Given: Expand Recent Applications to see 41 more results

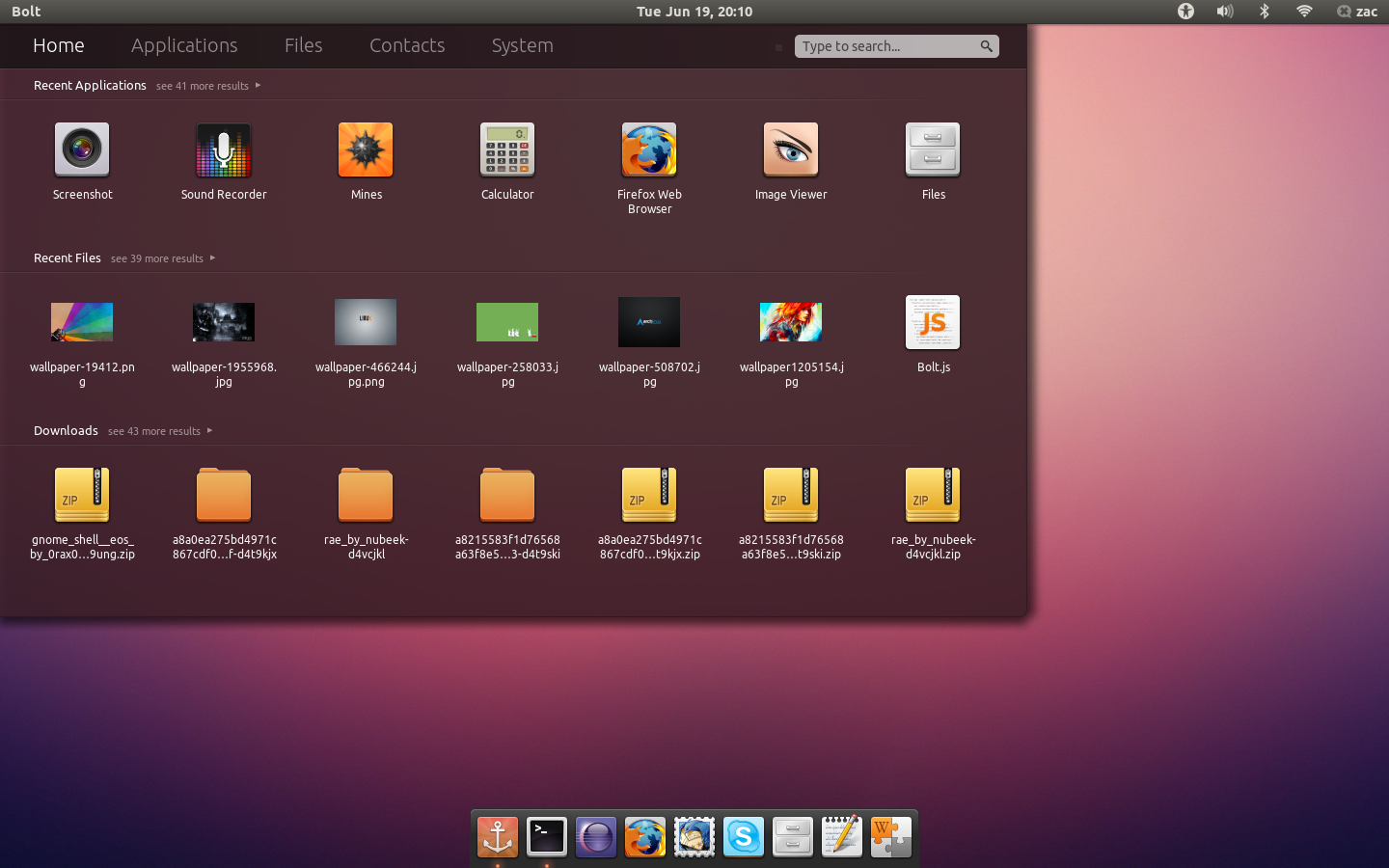Looking at the screenshot, I should click(x=202, y=85).
